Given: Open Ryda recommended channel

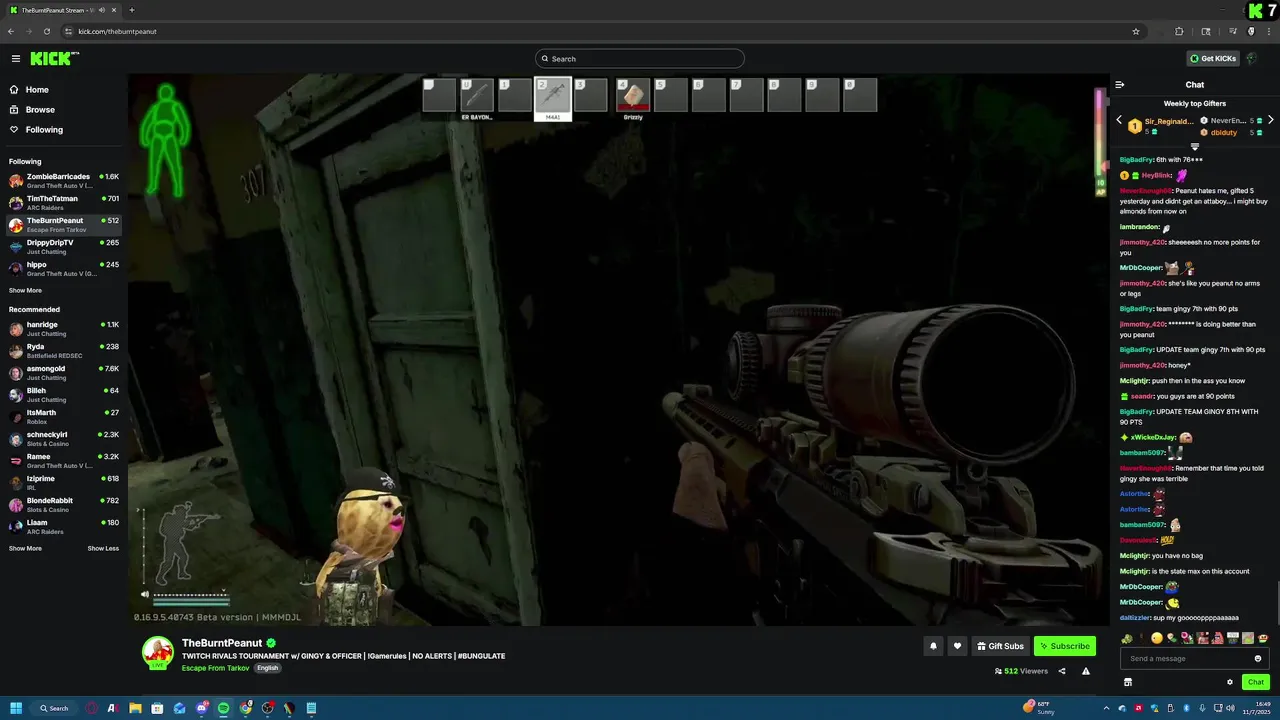Looking at the screenshot, I should pyautogui.click(x=64, y=351).
